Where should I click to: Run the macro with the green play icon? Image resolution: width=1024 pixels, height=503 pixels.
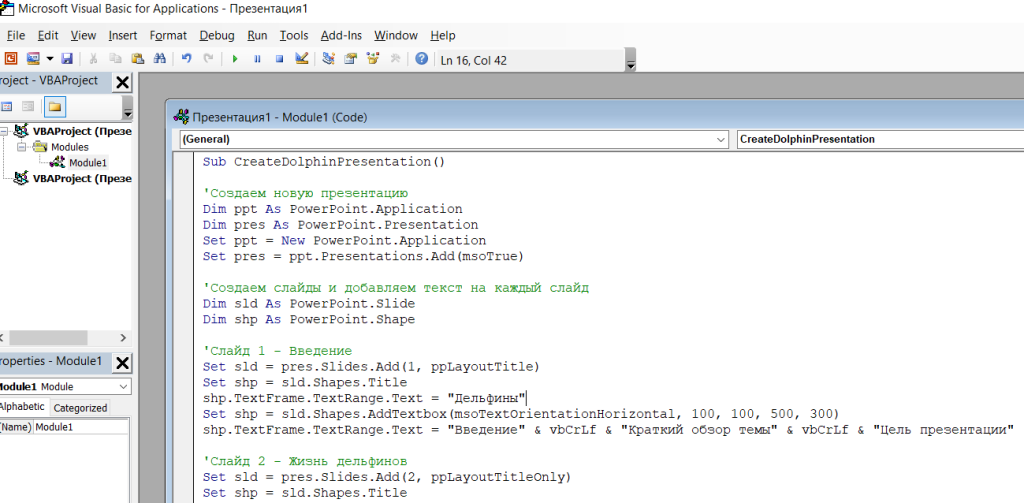click(235, 59)
